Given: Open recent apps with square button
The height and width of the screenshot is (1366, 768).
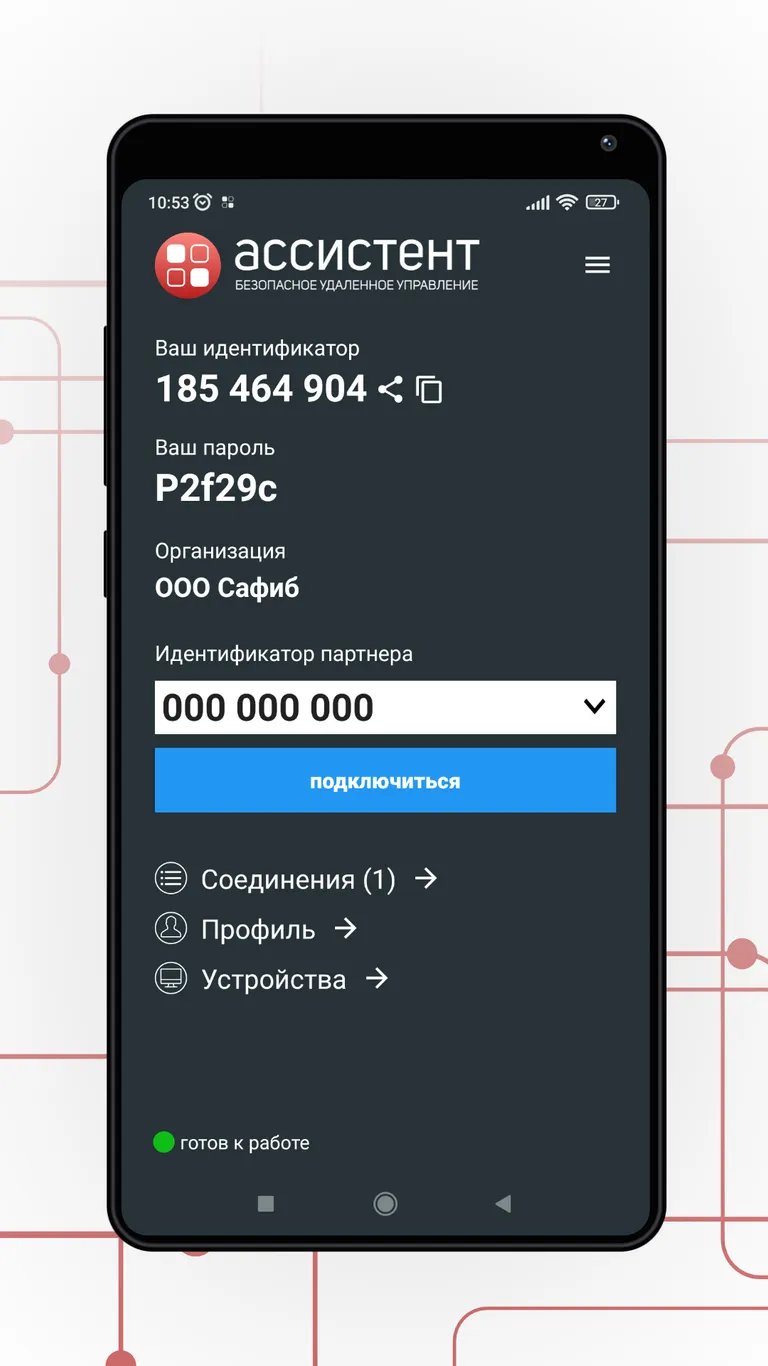Looking at the screenshot, I should point(265,1204).
